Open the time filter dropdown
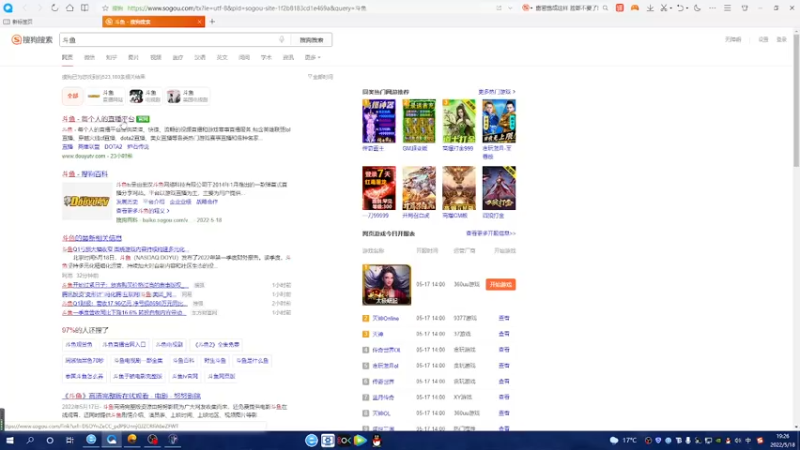This screenshot has height=450, width=800. [x=320, y=77]
